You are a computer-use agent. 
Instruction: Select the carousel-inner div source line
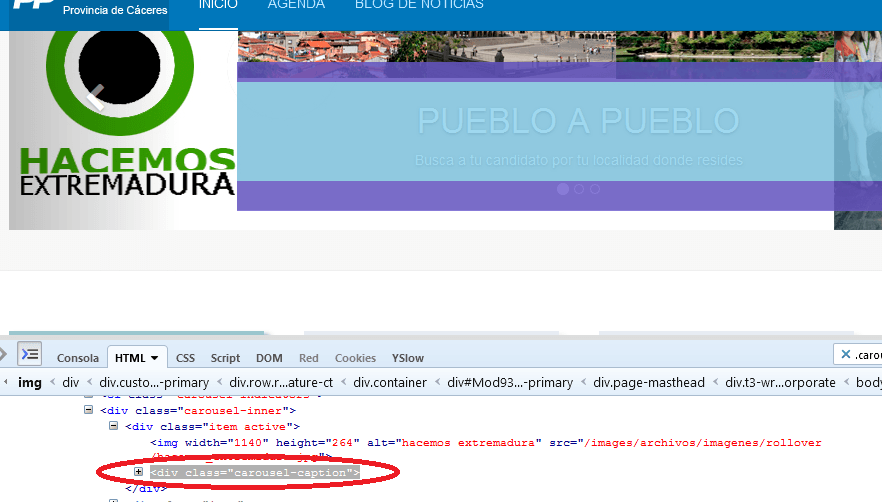click(198, 411)
